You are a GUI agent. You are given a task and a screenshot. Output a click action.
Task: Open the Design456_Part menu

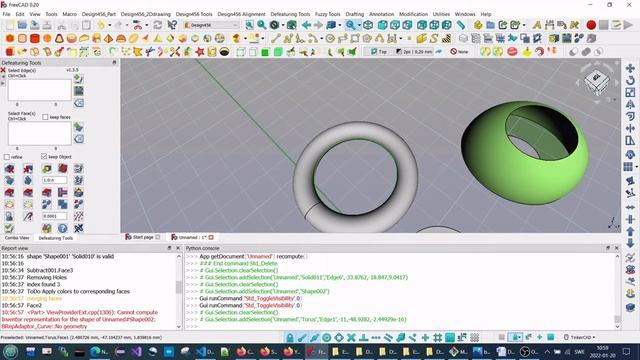[99, 14]
